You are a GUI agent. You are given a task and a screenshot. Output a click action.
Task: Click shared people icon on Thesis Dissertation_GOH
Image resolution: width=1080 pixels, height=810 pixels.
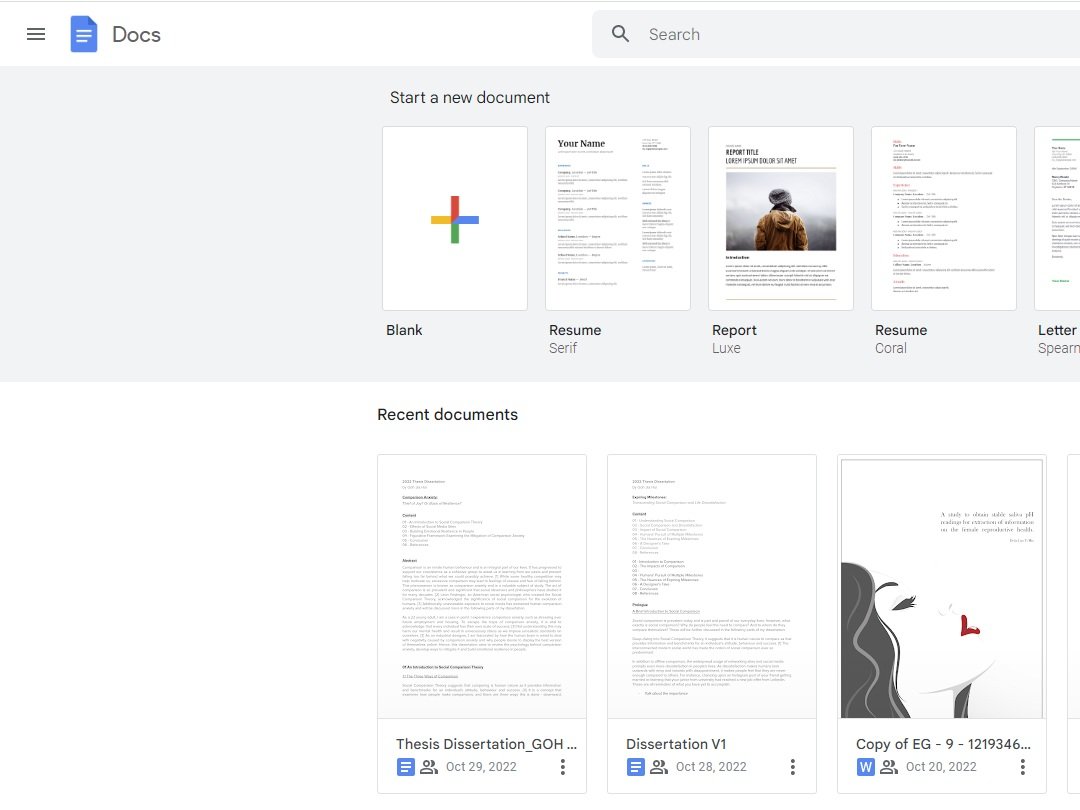coord(429,767)
